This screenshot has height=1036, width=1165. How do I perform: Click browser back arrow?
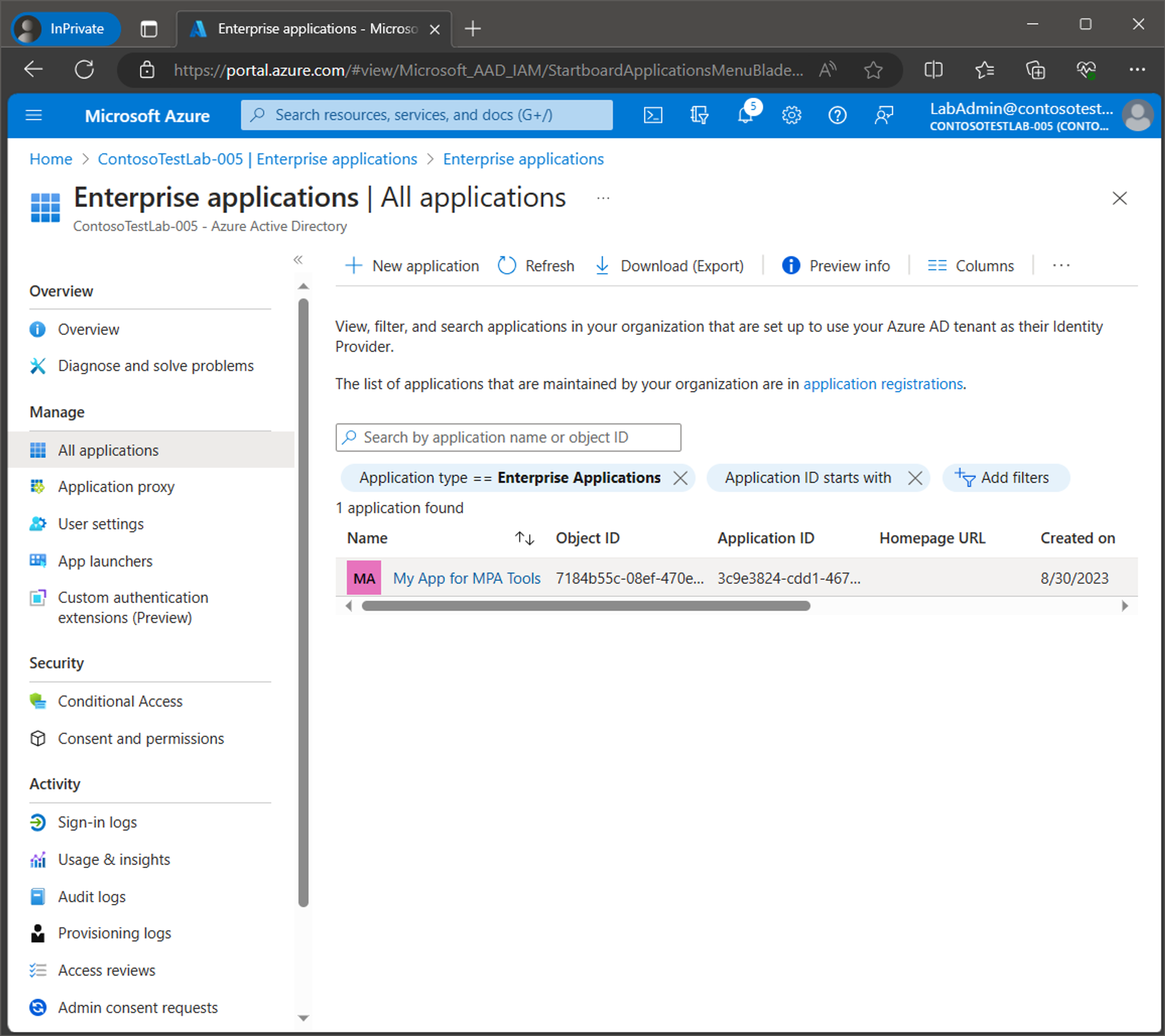coord(34,70)
